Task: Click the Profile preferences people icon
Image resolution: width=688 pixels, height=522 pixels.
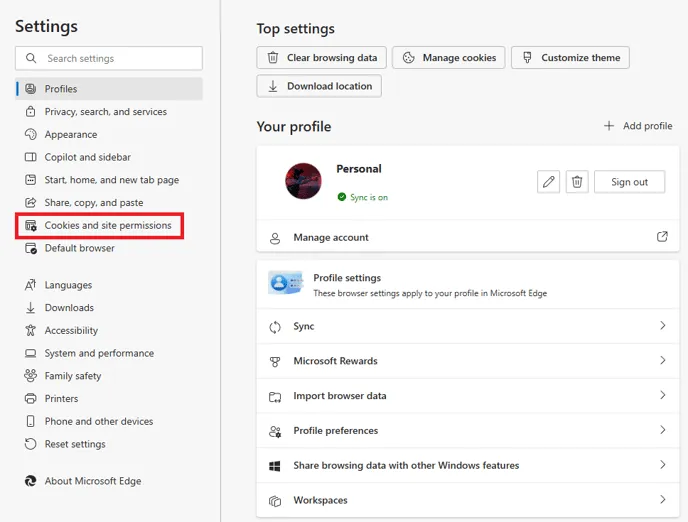Action: (275, 432)
